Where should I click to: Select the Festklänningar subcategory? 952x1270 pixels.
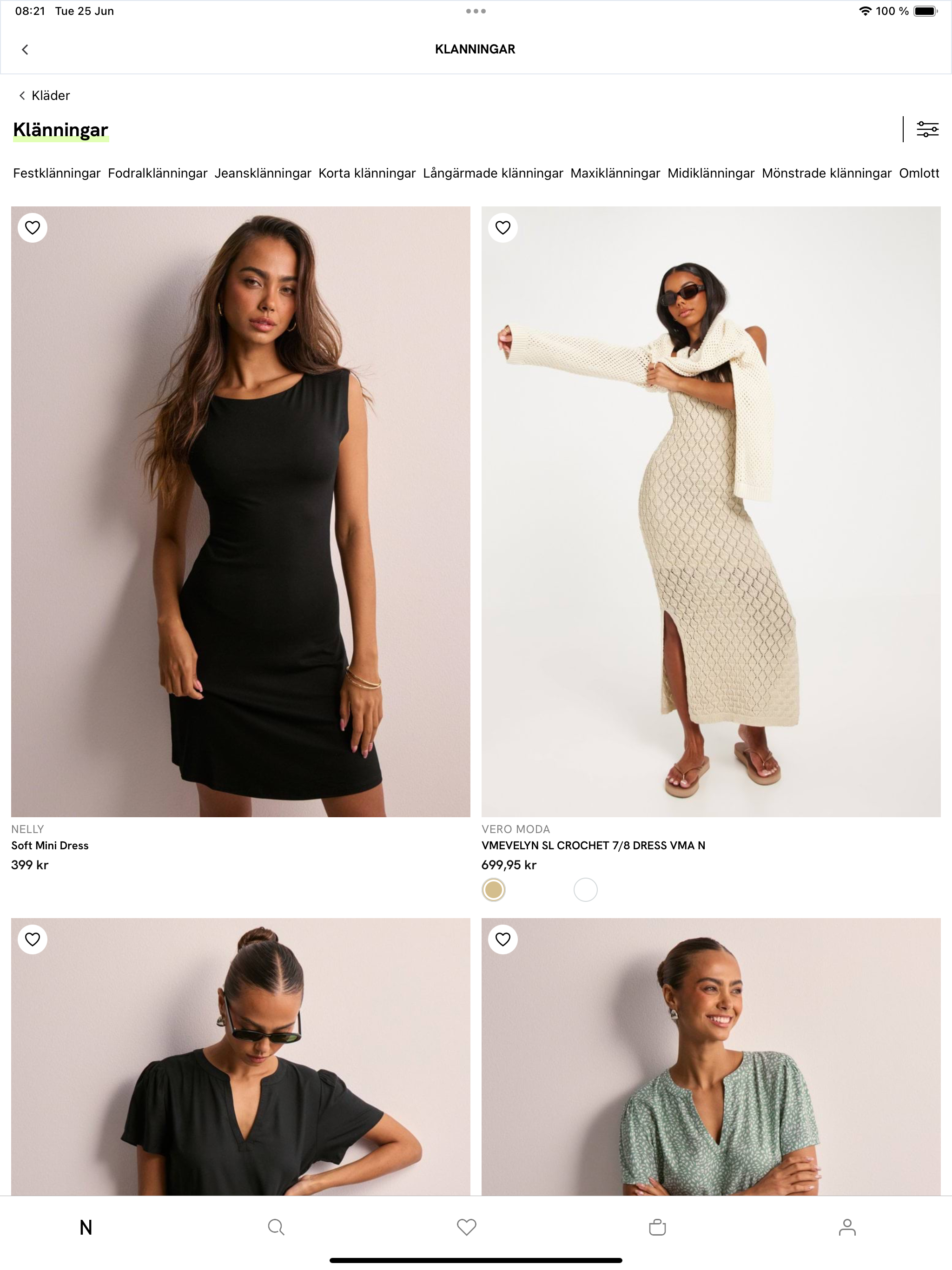pyautogui.click(x=57, y=173)
